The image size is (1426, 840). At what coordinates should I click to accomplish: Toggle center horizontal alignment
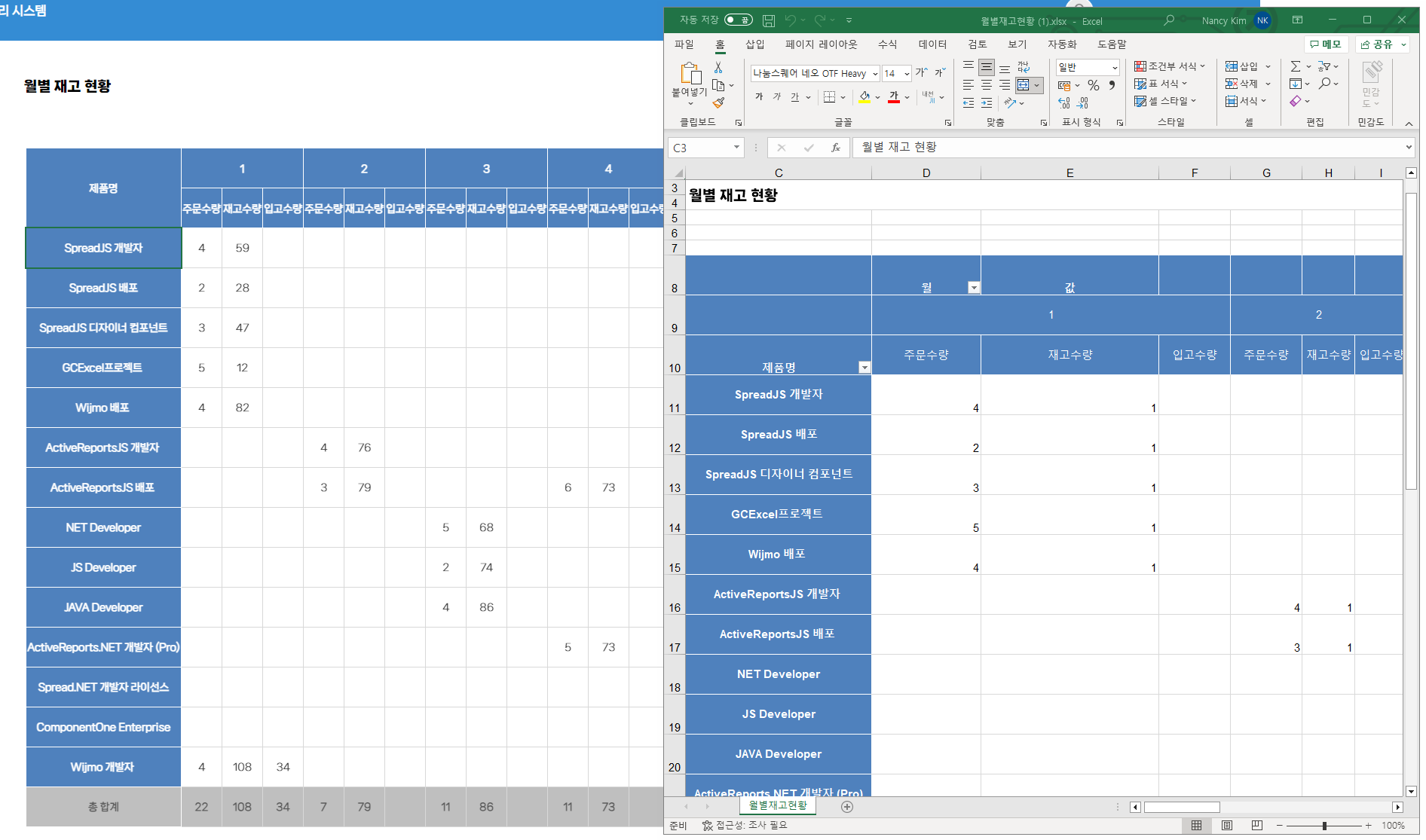coord(987,85)
